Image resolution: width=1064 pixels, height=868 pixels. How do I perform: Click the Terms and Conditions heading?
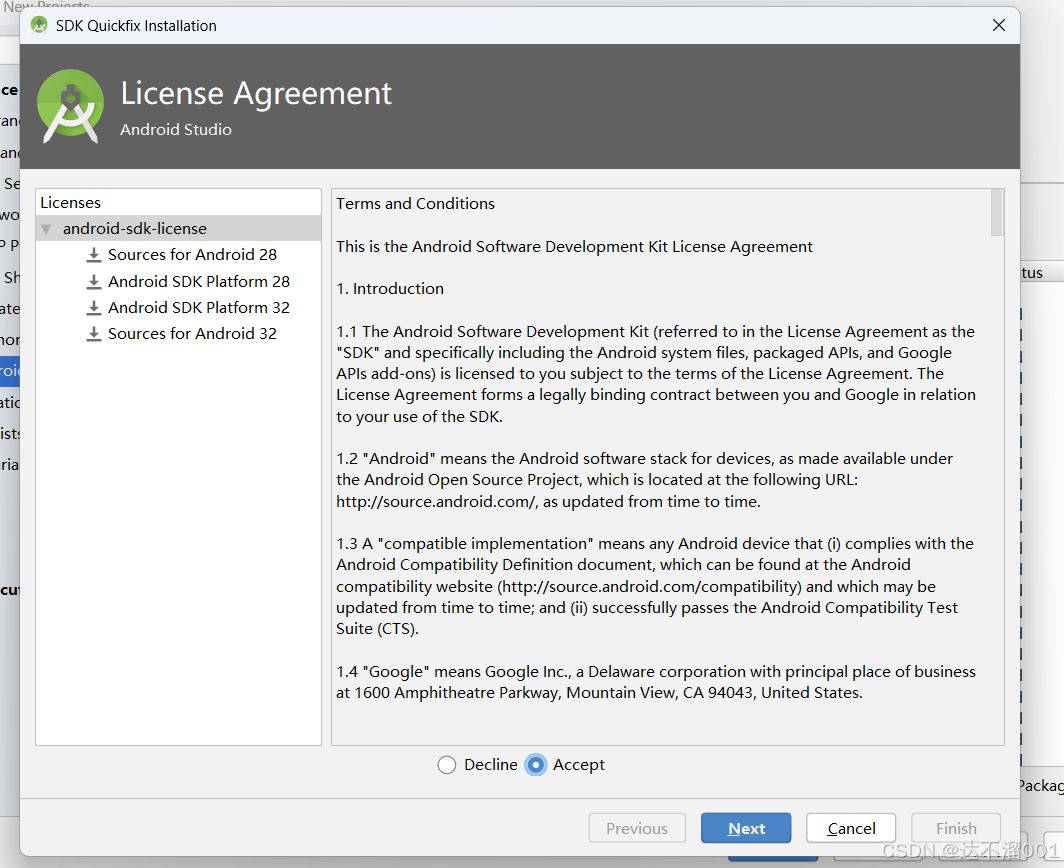[x=415, y=204]
